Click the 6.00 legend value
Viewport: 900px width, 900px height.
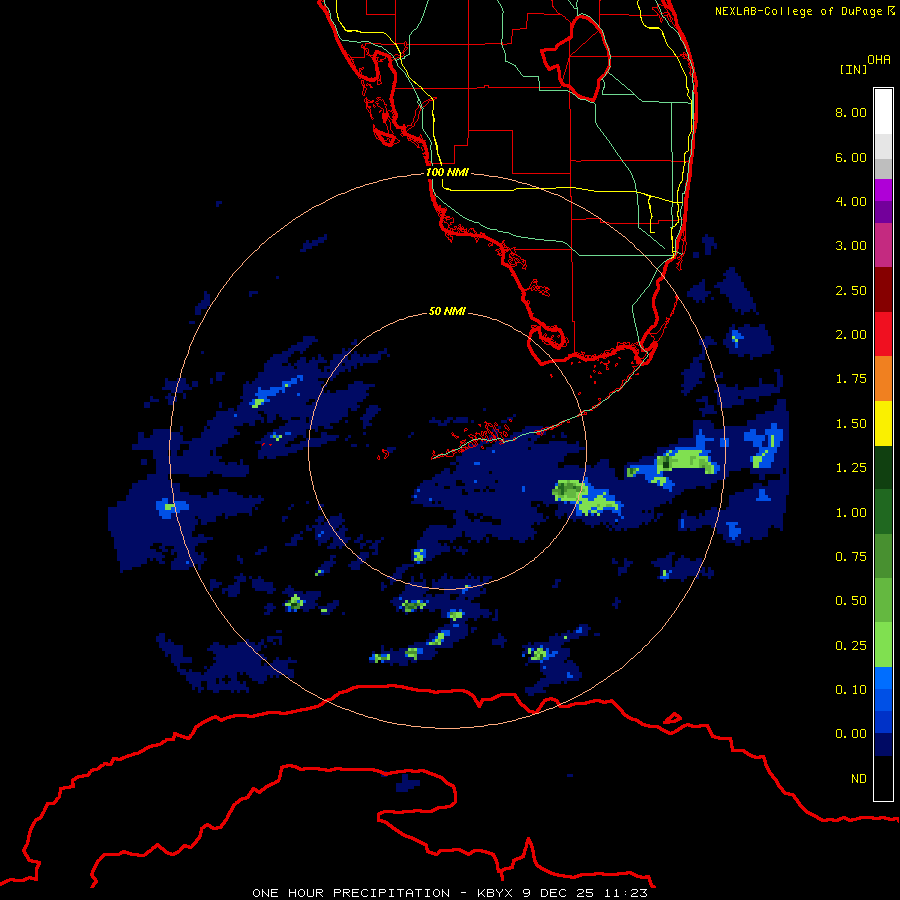851,157
